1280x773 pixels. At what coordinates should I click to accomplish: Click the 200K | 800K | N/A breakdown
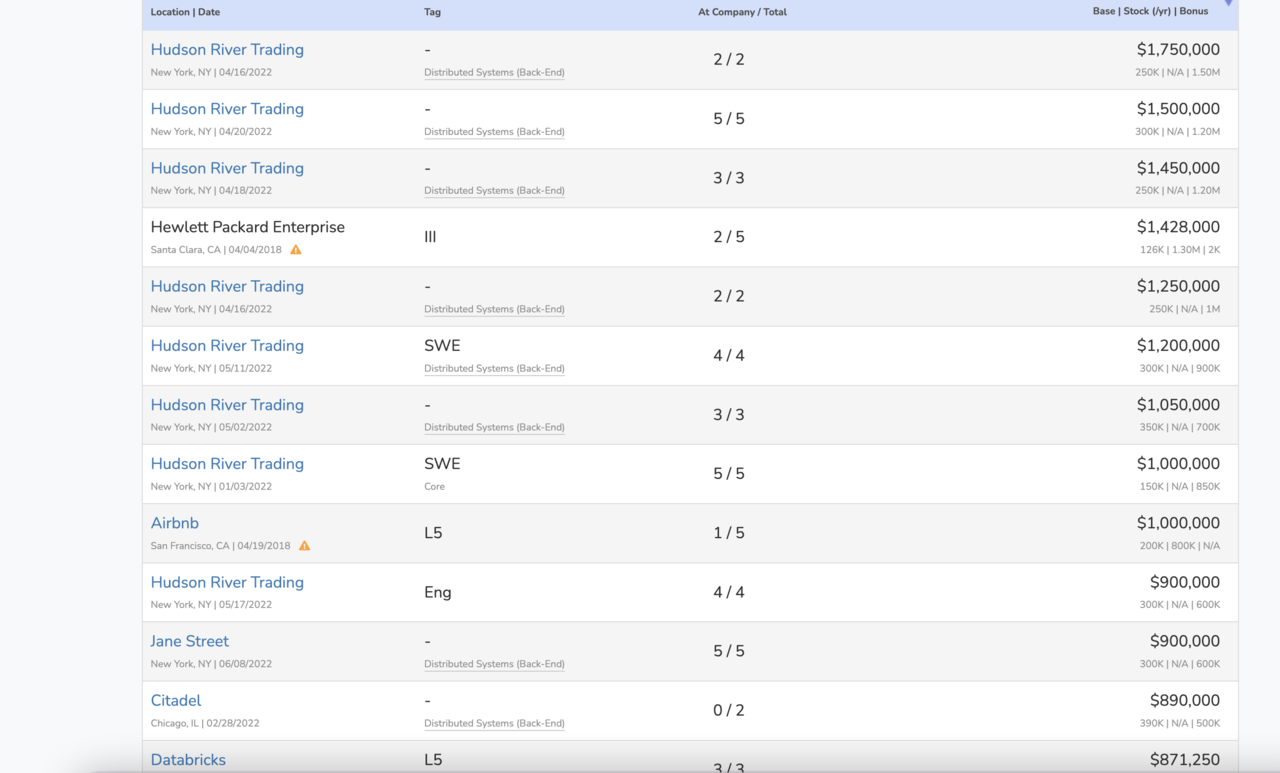tap(1180, 546)
